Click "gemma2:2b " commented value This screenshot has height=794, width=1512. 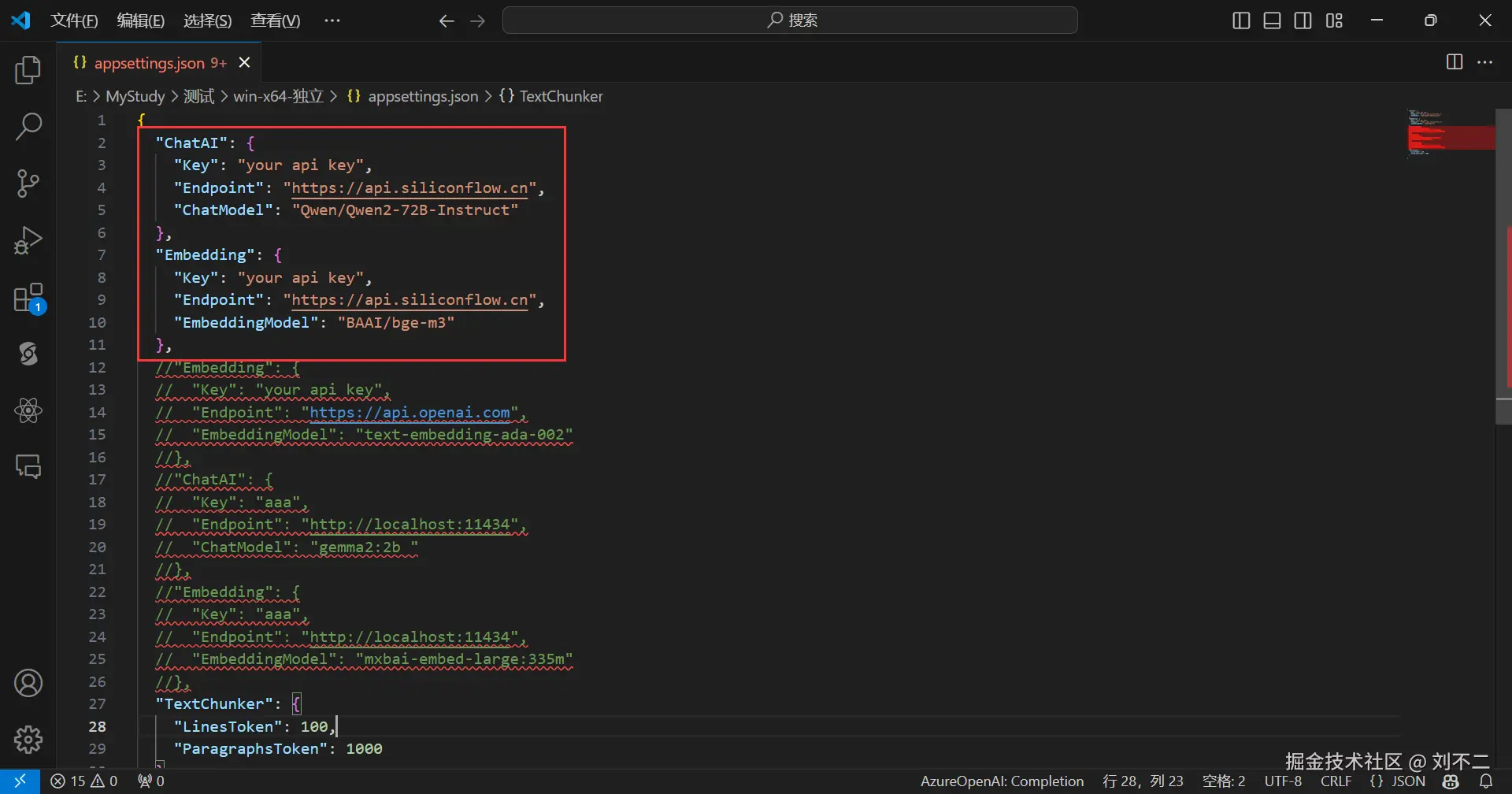[364, 547]
